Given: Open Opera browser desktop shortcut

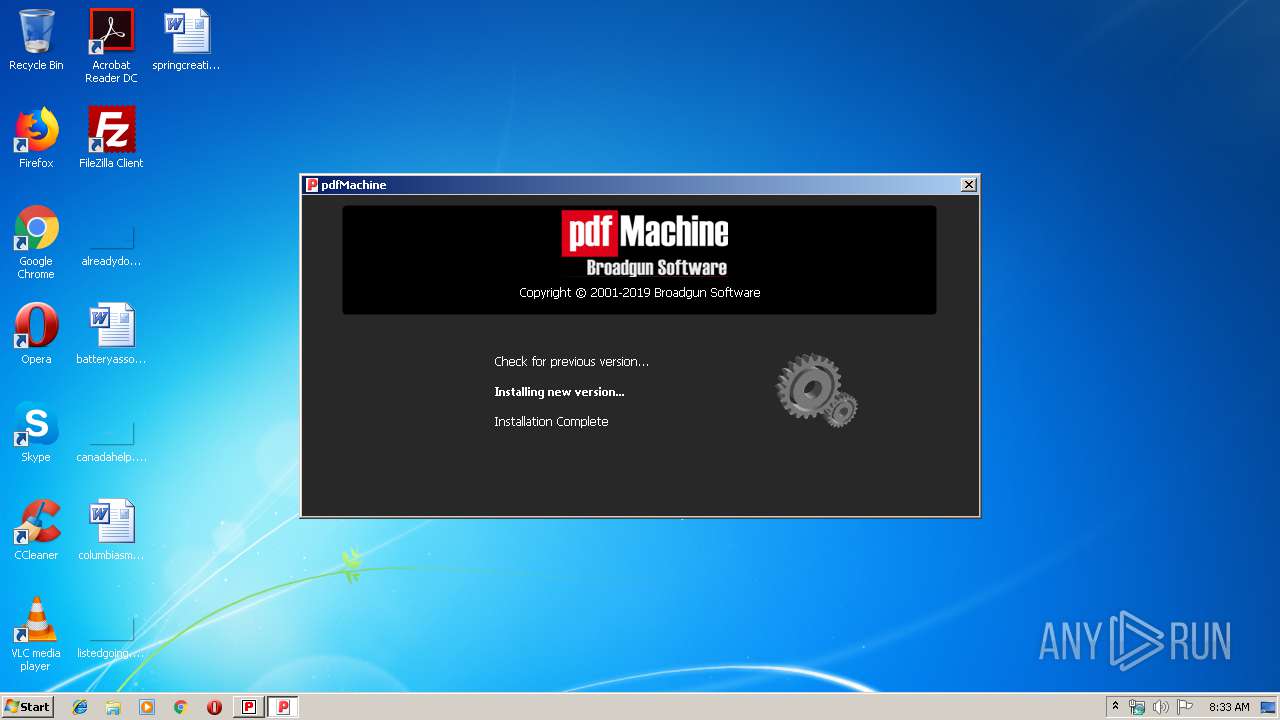Looking at the screenshot, I should point(36,334).
